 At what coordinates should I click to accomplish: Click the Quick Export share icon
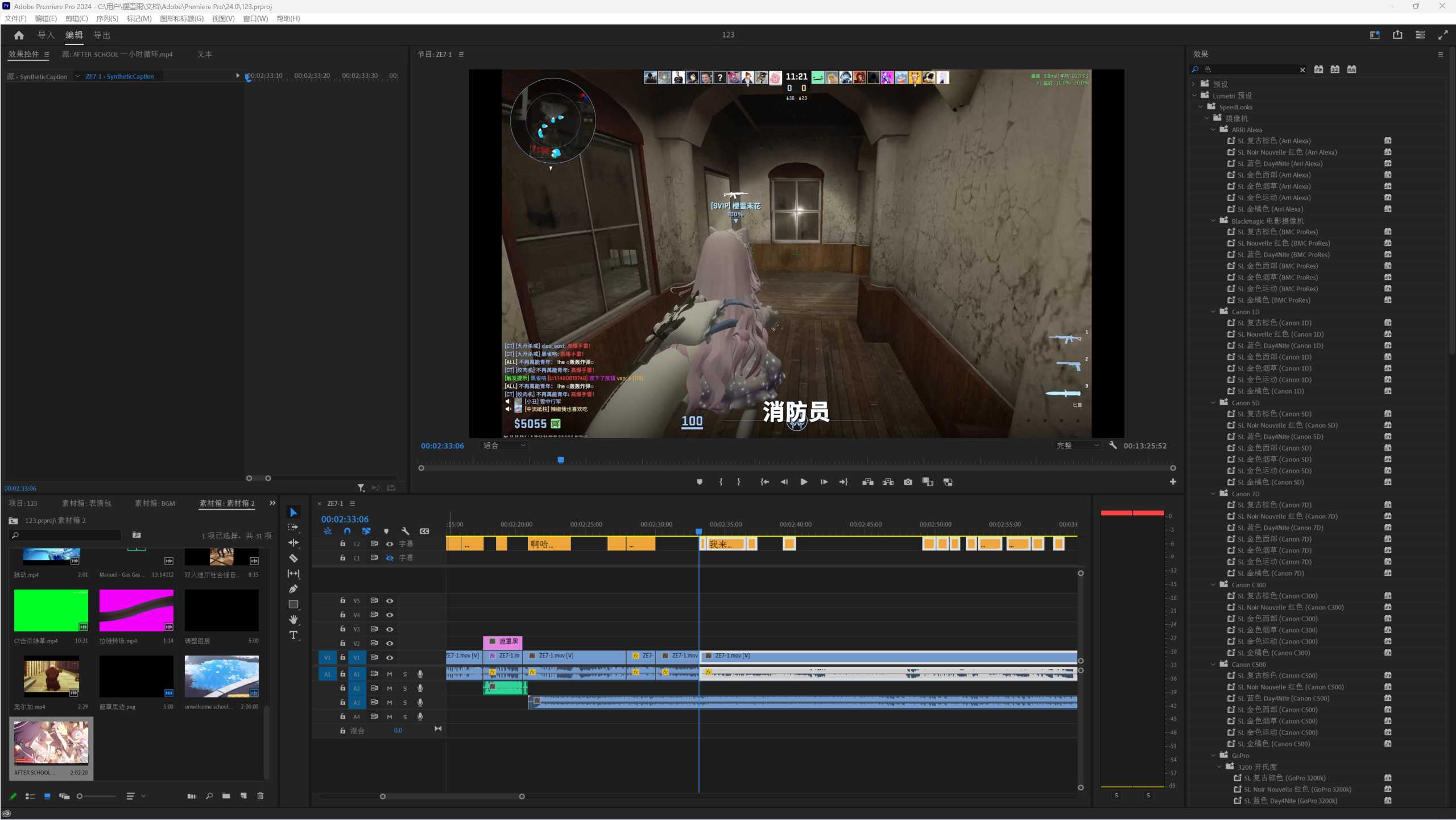pyautogui.click(x=1397, y=35)
